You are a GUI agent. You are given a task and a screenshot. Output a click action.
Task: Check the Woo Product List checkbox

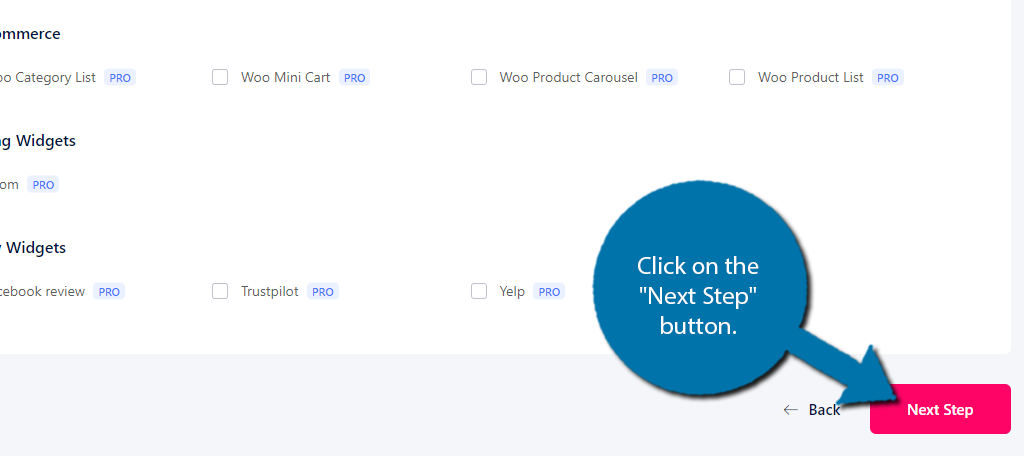(x=737, y=77)
